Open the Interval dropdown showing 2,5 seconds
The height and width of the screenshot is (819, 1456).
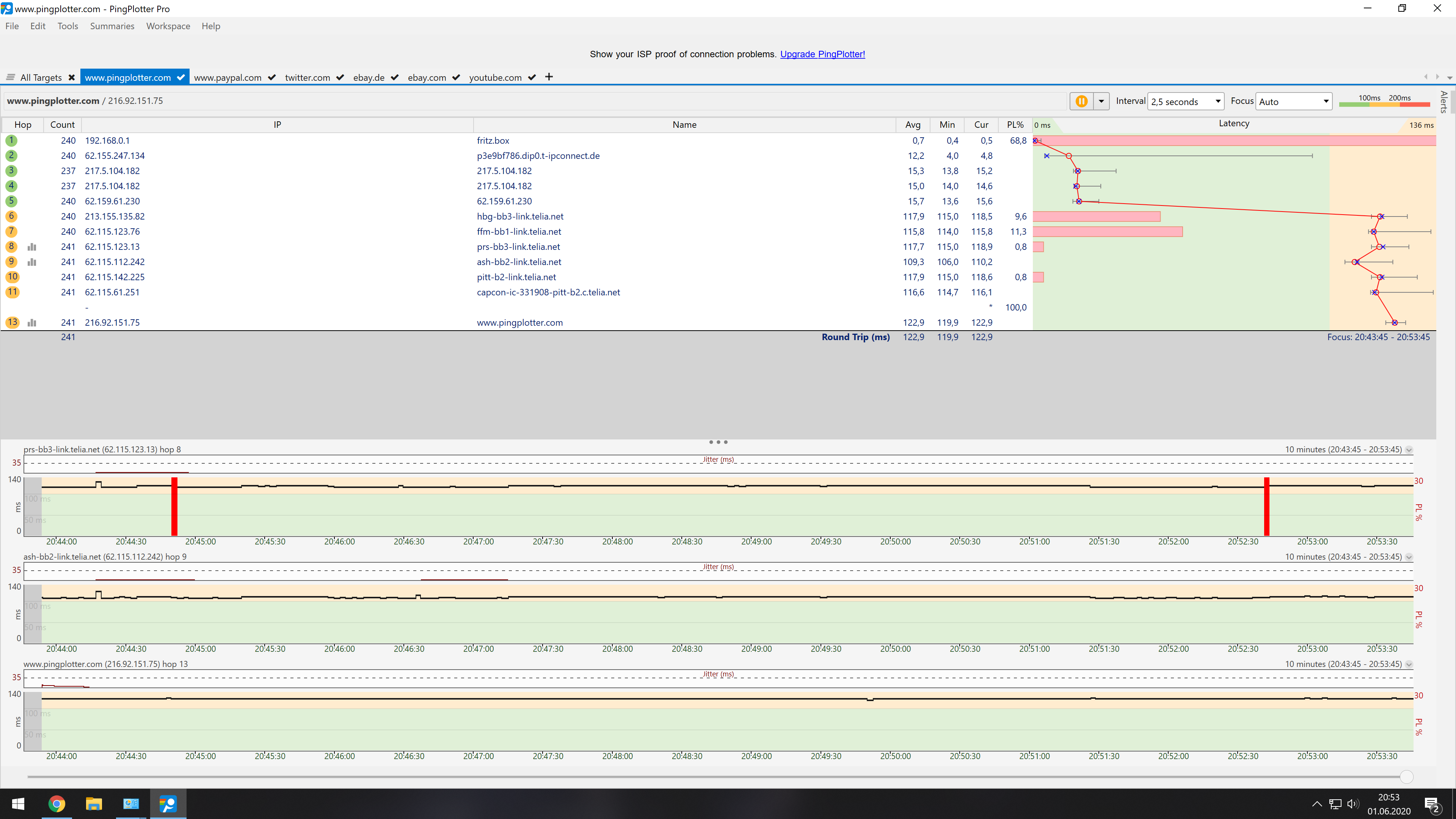coord(1185,102)
